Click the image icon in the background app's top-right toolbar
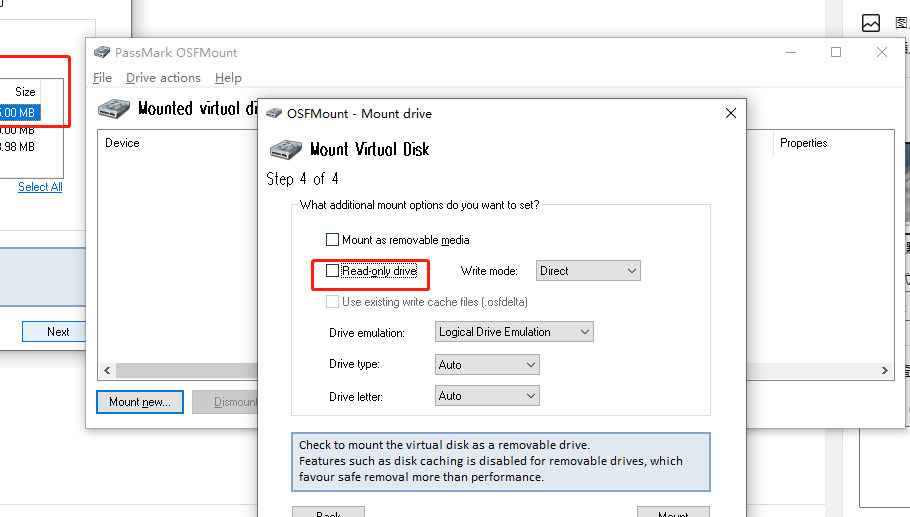This screenshot has height=517, width=910. [871, 23]
